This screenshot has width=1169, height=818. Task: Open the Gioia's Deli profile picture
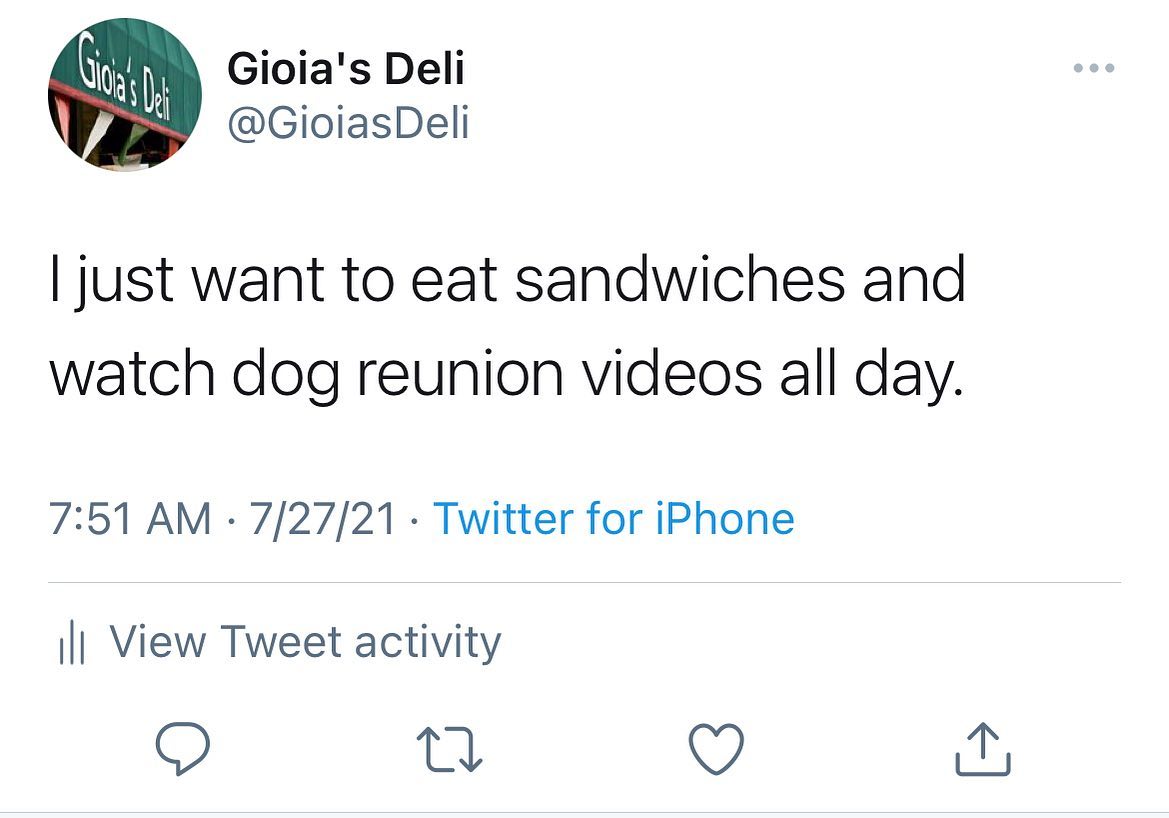pyautogui.click(x=125, y=95)
